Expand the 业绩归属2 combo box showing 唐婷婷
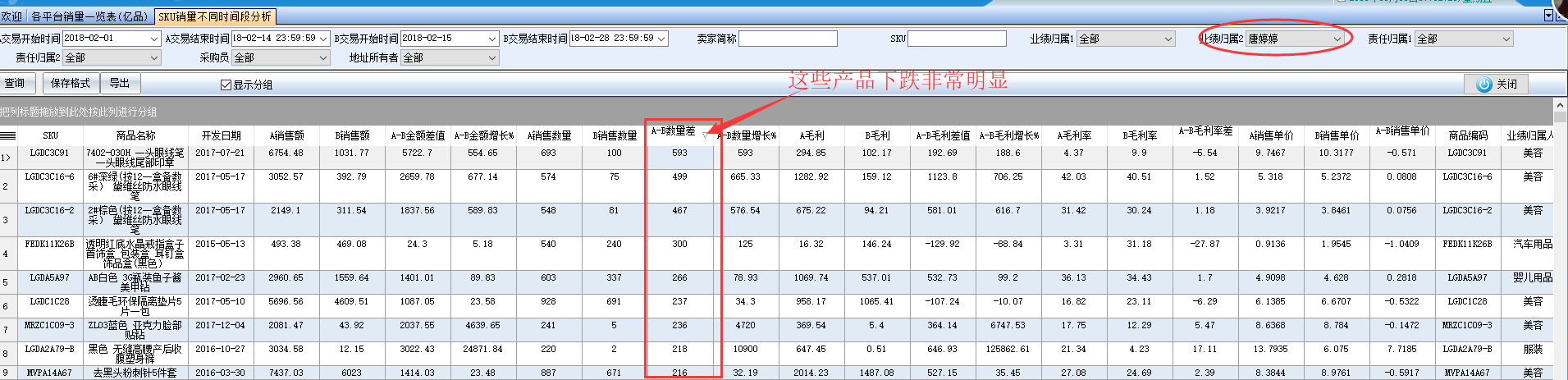 1337,39
